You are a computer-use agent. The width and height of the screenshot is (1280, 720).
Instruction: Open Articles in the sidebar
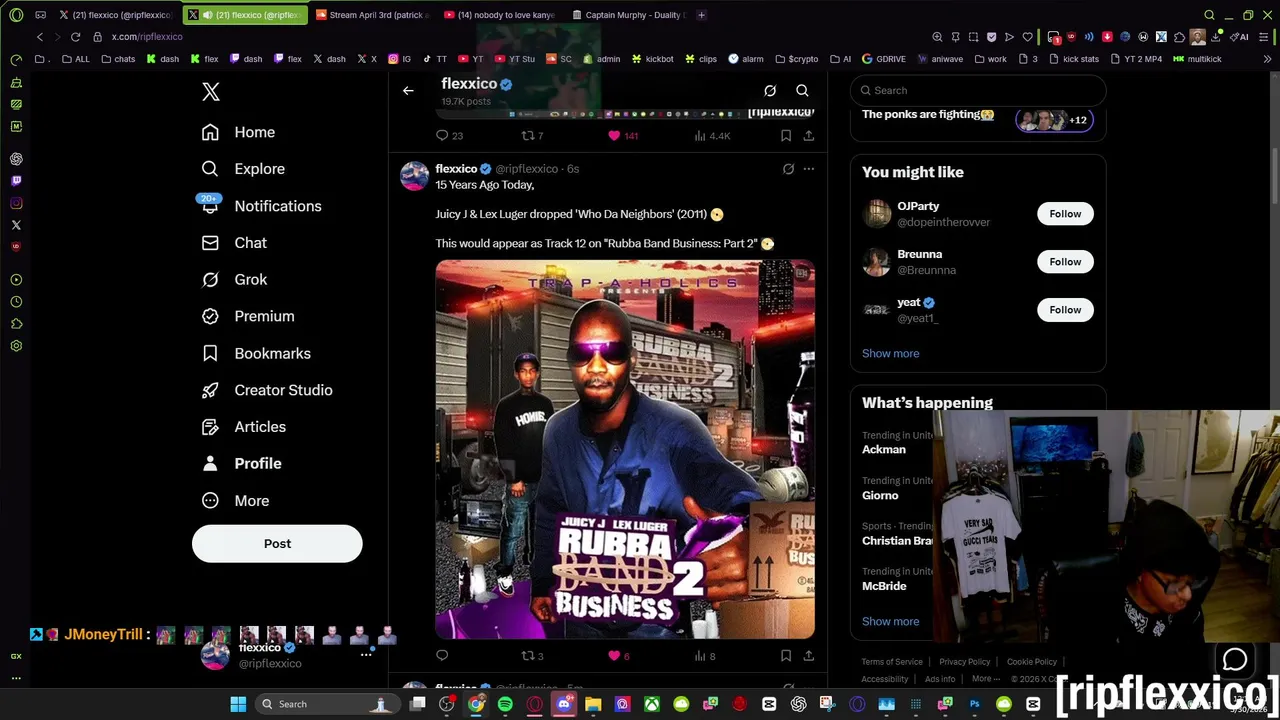click(x=244, y=427)
